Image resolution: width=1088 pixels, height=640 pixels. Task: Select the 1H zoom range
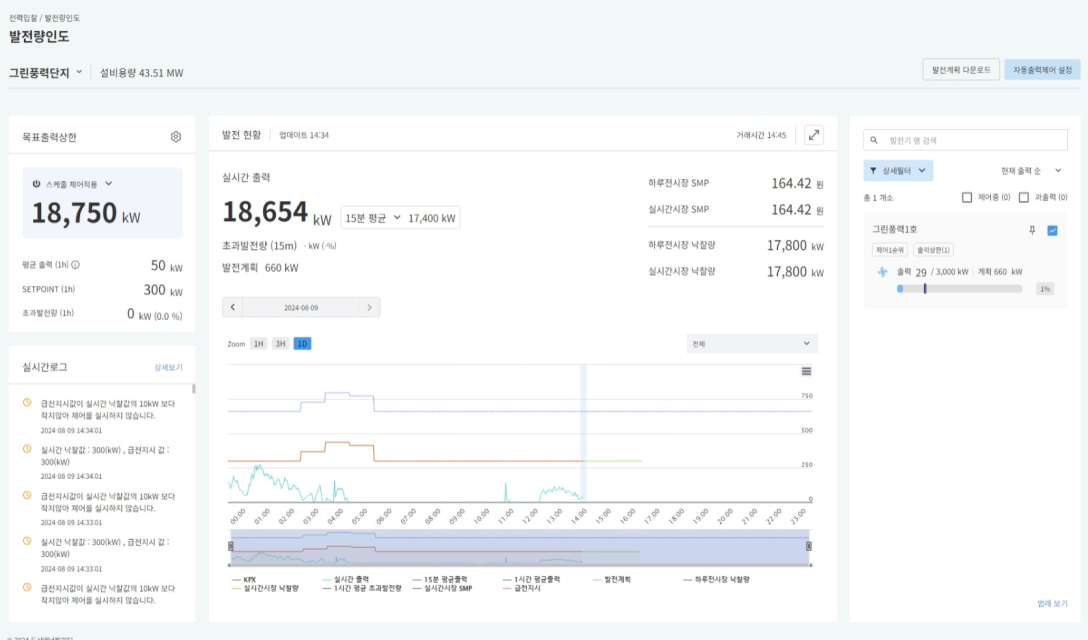[x=258, y=344]
